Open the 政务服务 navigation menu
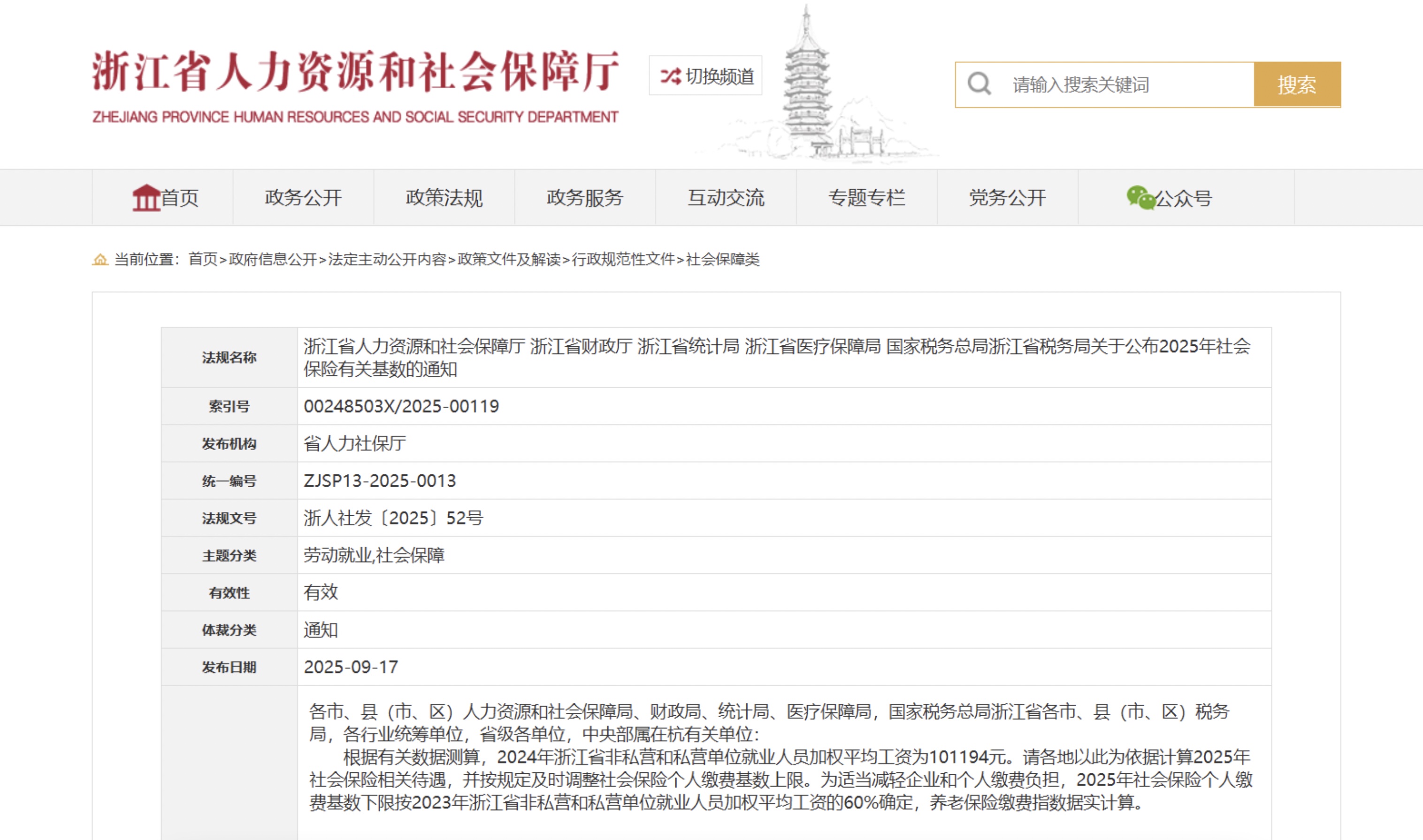Image resolution: width=1423 pixels, height=840 pixels. click(585, 198)
